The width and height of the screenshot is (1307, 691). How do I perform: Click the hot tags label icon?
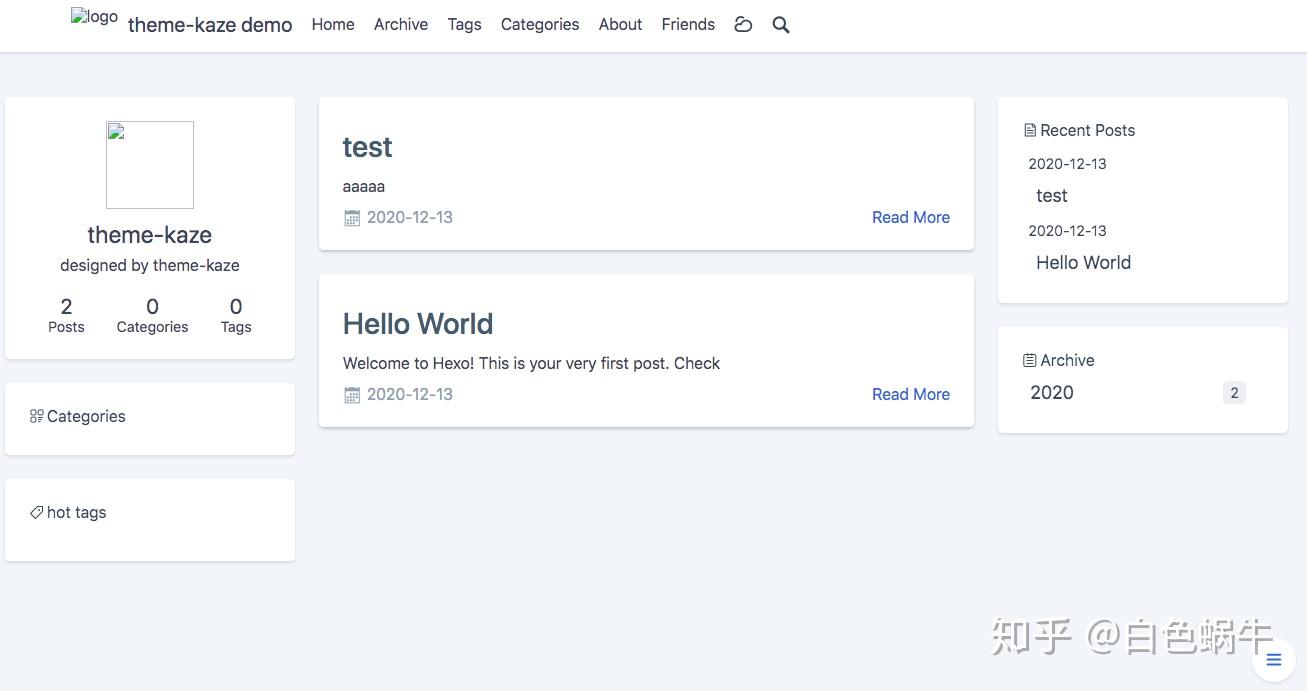click(36, 512)
